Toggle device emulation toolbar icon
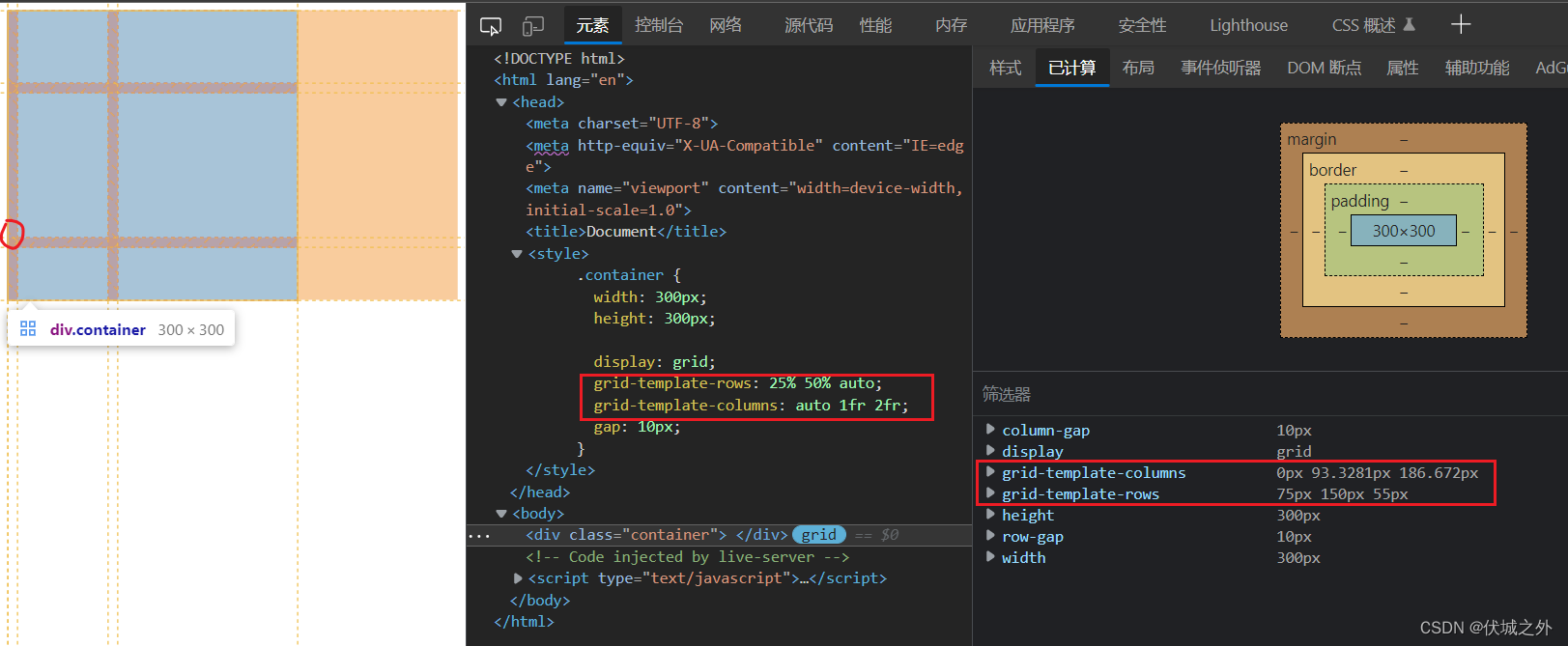This screenshot has width=1568, height=646. [x=533, y=26]
